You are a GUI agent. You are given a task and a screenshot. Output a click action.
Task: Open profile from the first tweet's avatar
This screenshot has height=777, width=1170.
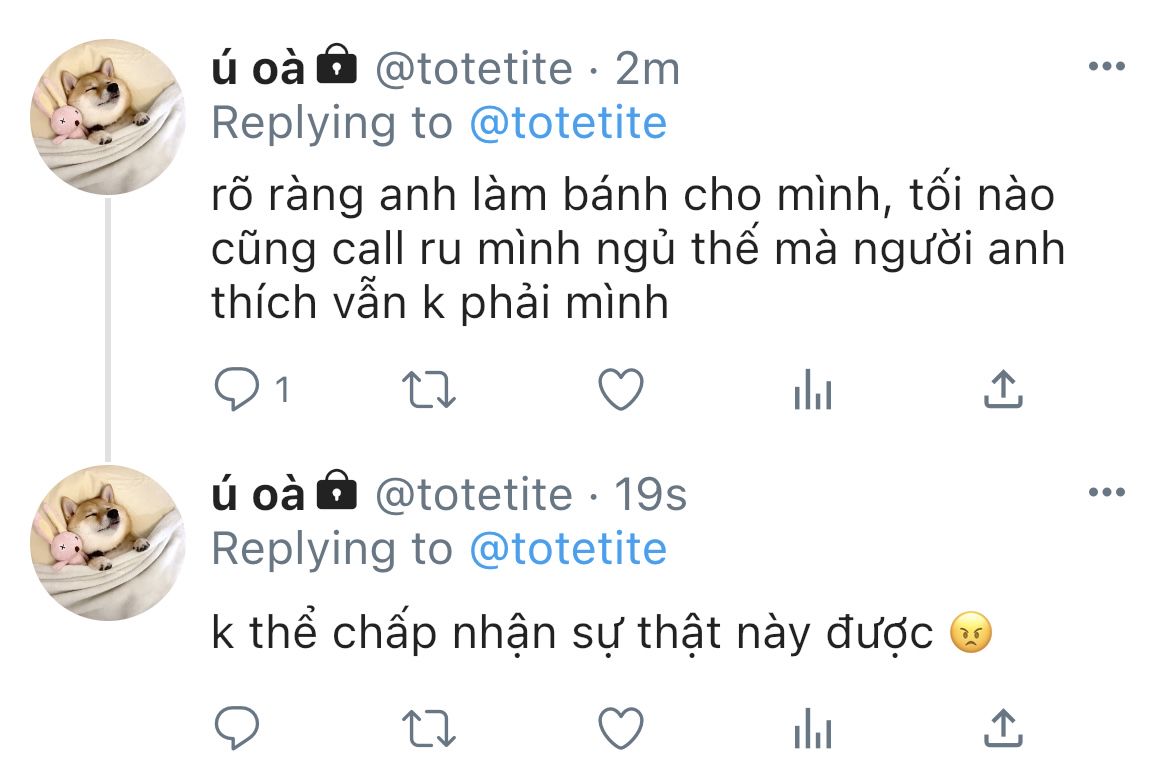click(x=107, y=116)
